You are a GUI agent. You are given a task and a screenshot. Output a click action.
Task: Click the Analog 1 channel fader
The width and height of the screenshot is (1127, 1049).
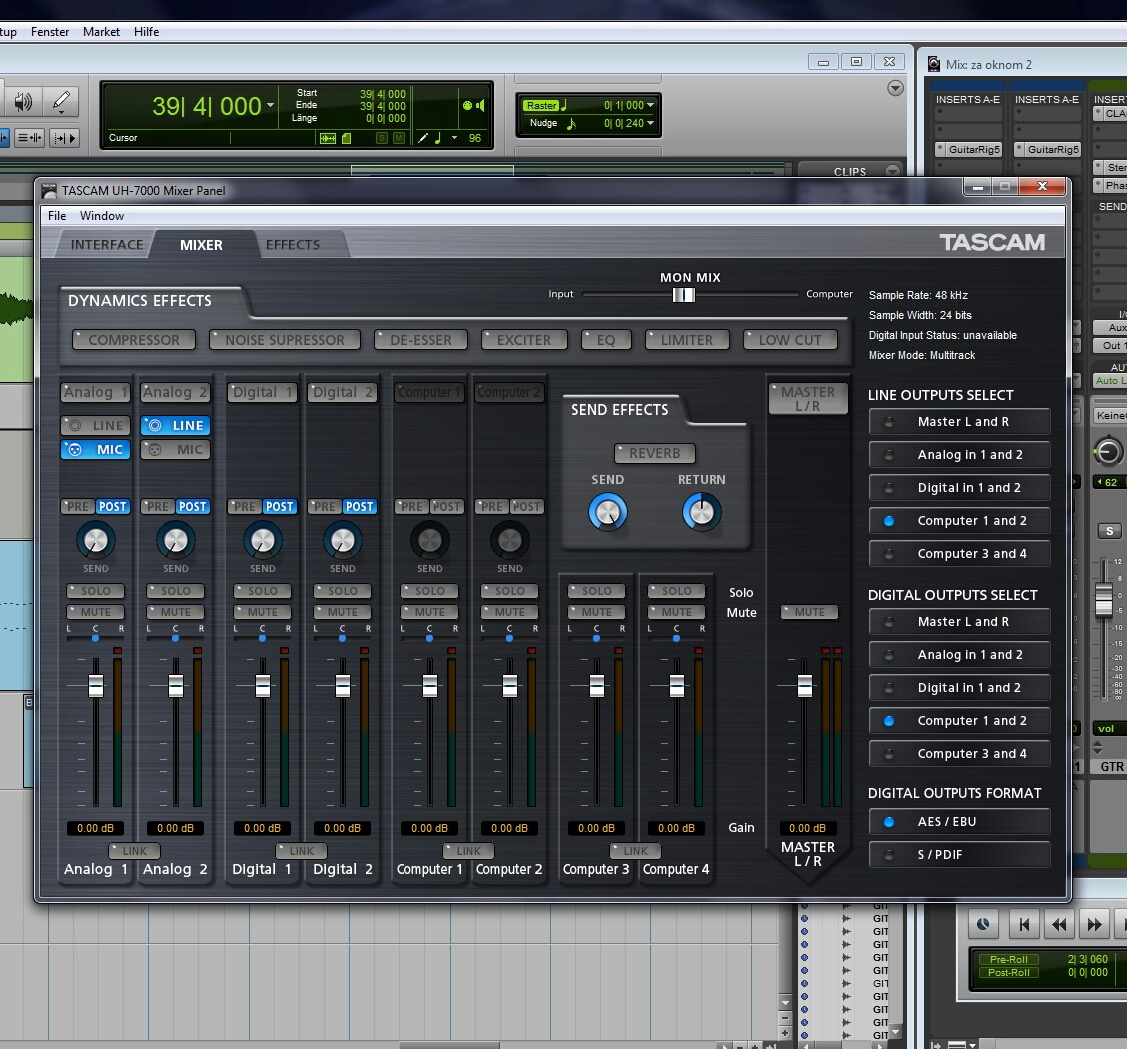96,686
